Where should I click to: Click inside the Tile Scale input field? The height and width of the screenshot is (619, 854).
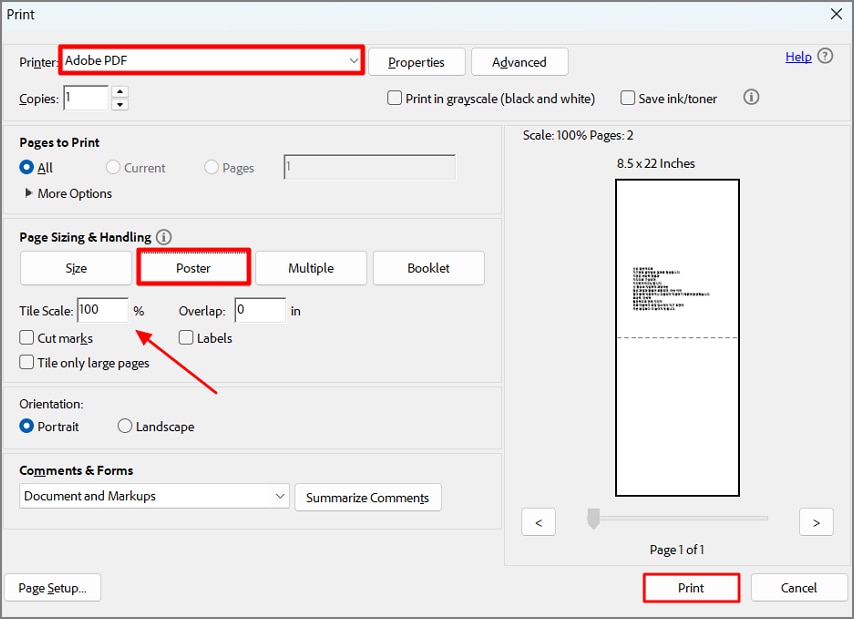103,310
